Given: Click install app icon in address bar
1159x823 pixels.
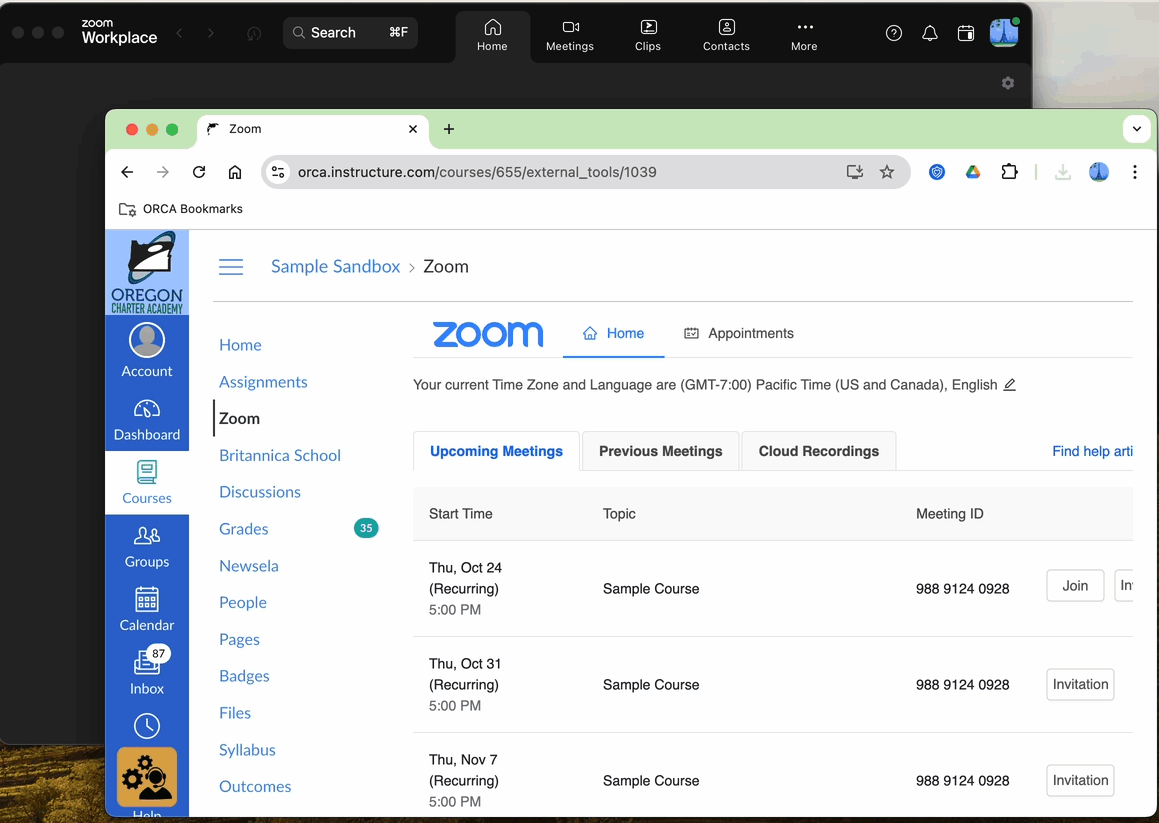Looking at the screenshot, I should click(854, 172).
